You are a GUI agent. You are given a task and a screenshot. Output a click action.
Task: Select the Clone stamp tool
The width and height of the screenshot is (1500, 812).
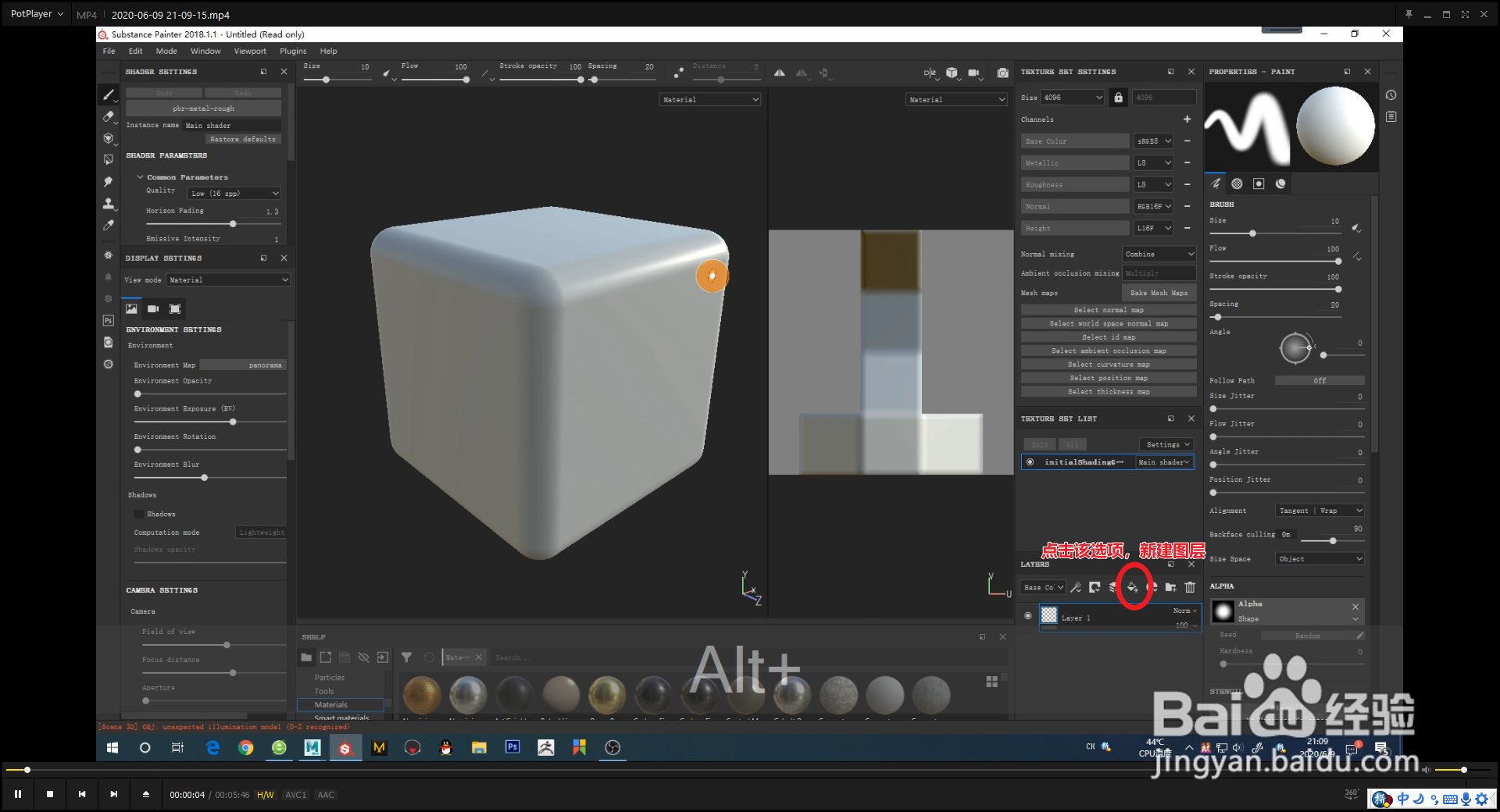click(109, 203)
